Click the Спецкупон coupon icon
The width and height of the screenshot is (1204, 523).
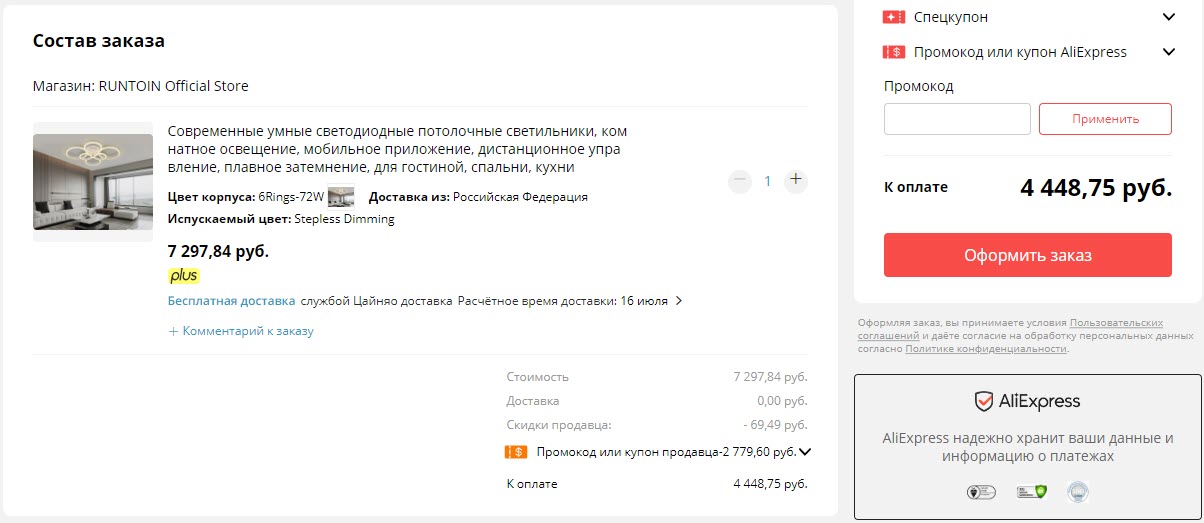point(894,17)
